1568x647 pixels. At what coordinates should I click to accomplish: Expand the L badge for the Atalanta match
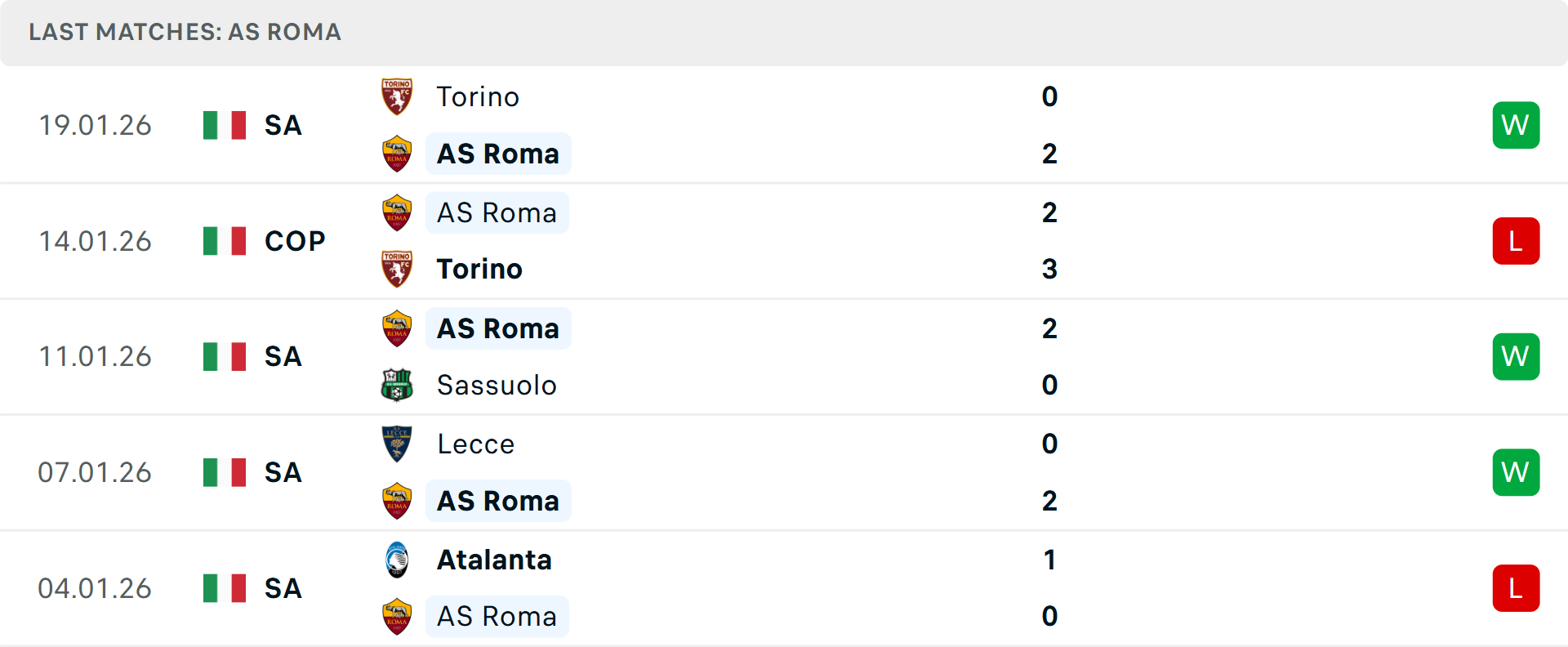1516,587
